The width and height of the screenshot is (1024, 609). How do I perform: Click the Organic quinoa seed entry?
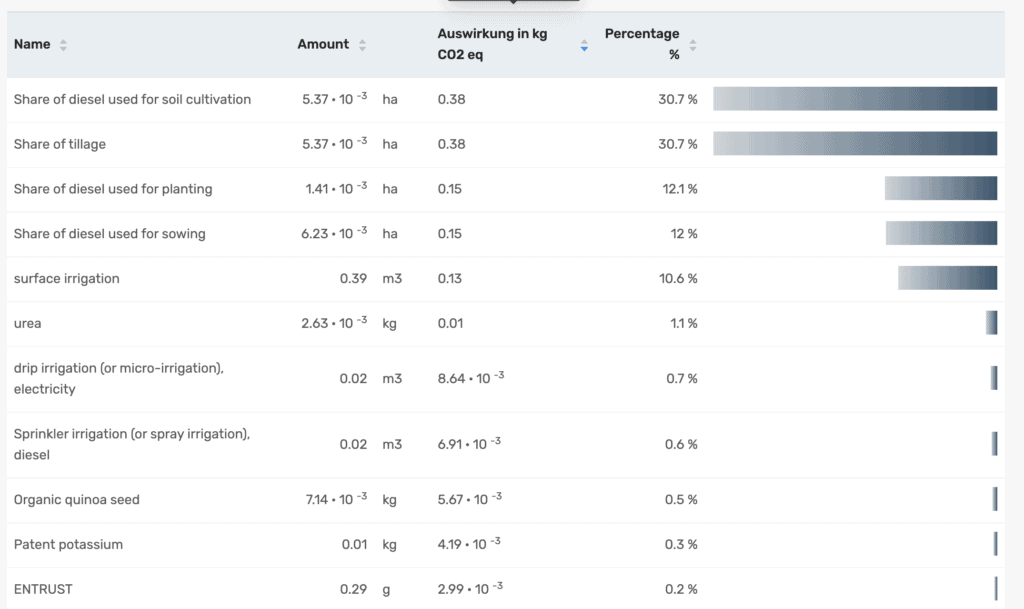point(77,499)
